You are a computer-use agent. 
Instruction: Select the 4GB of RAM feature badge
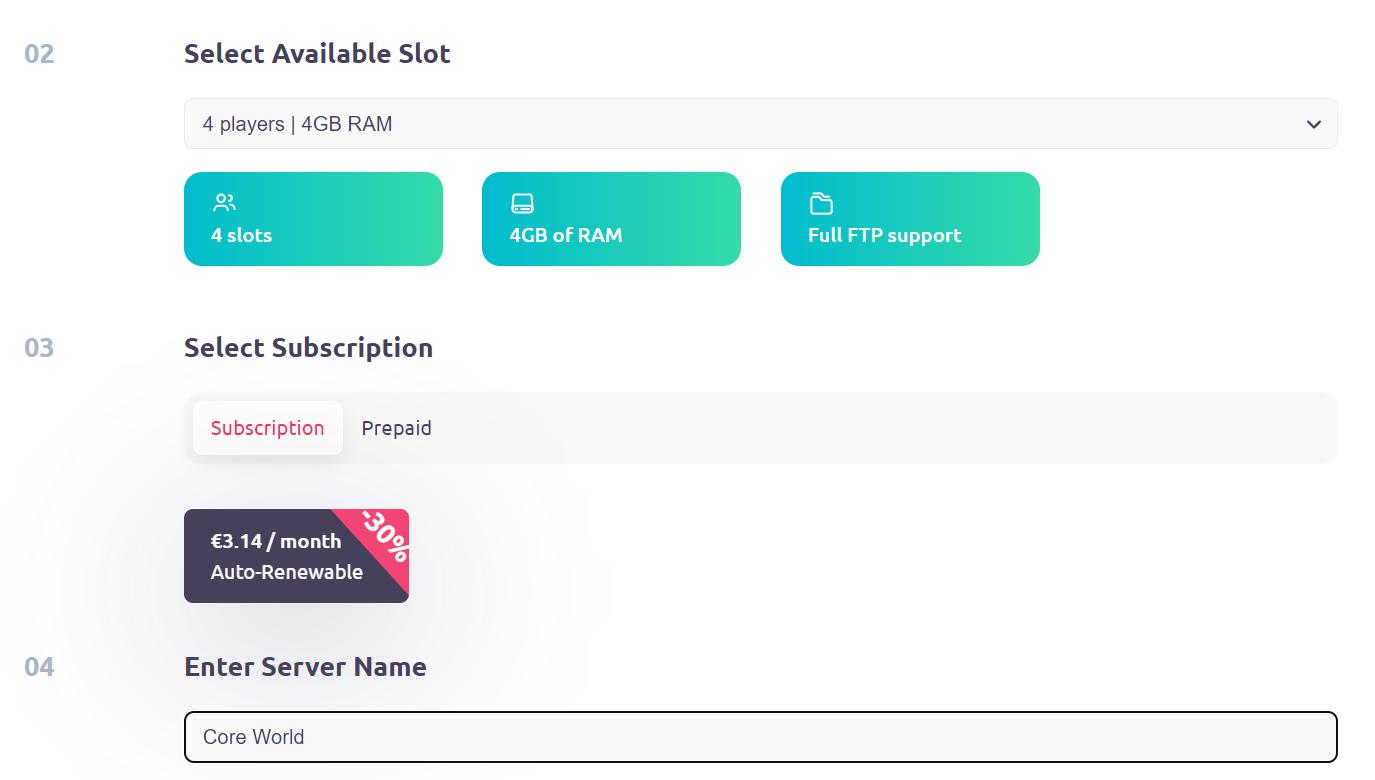click(611, 218)
